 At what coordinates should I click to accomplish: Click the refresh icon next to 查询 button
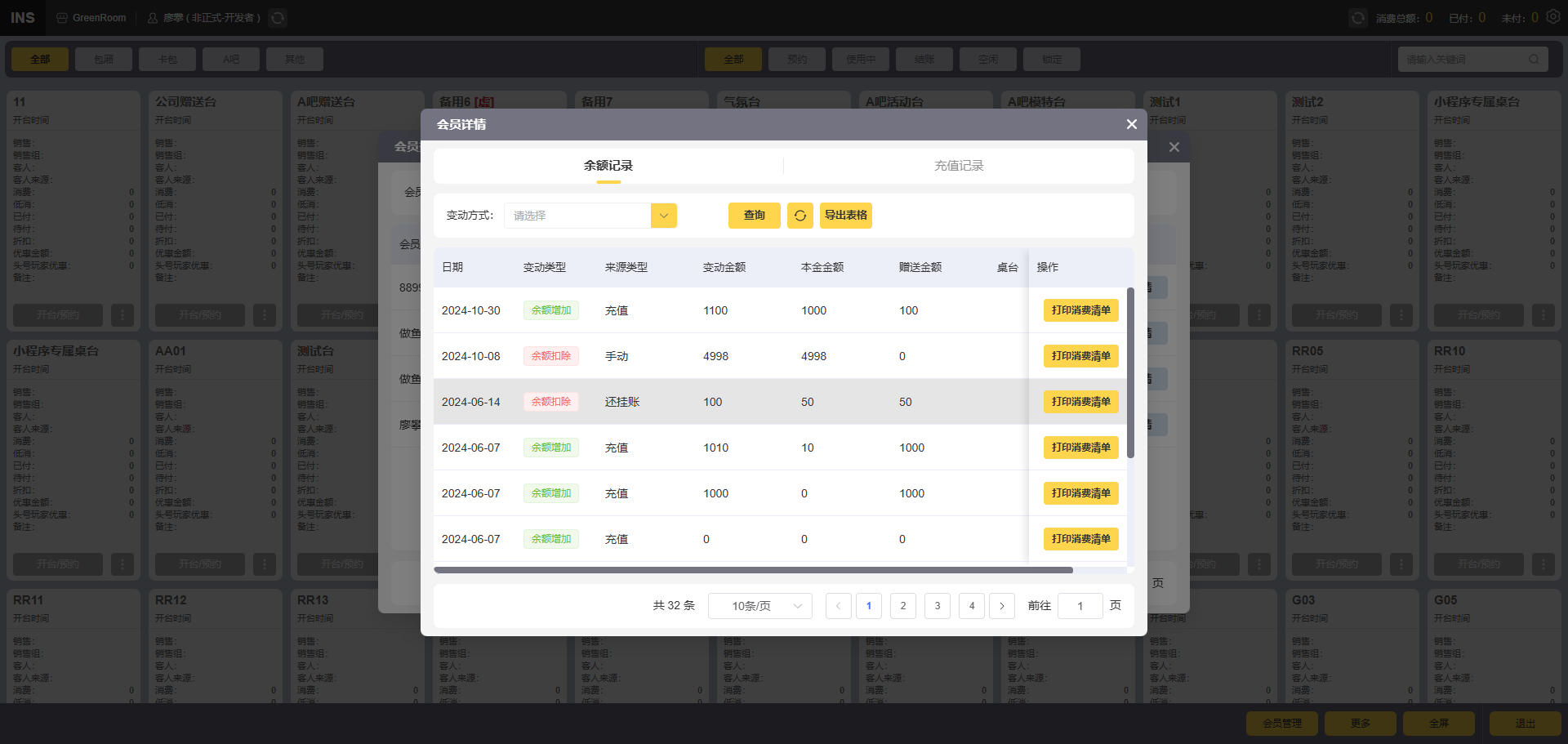[x=800, y=216]
